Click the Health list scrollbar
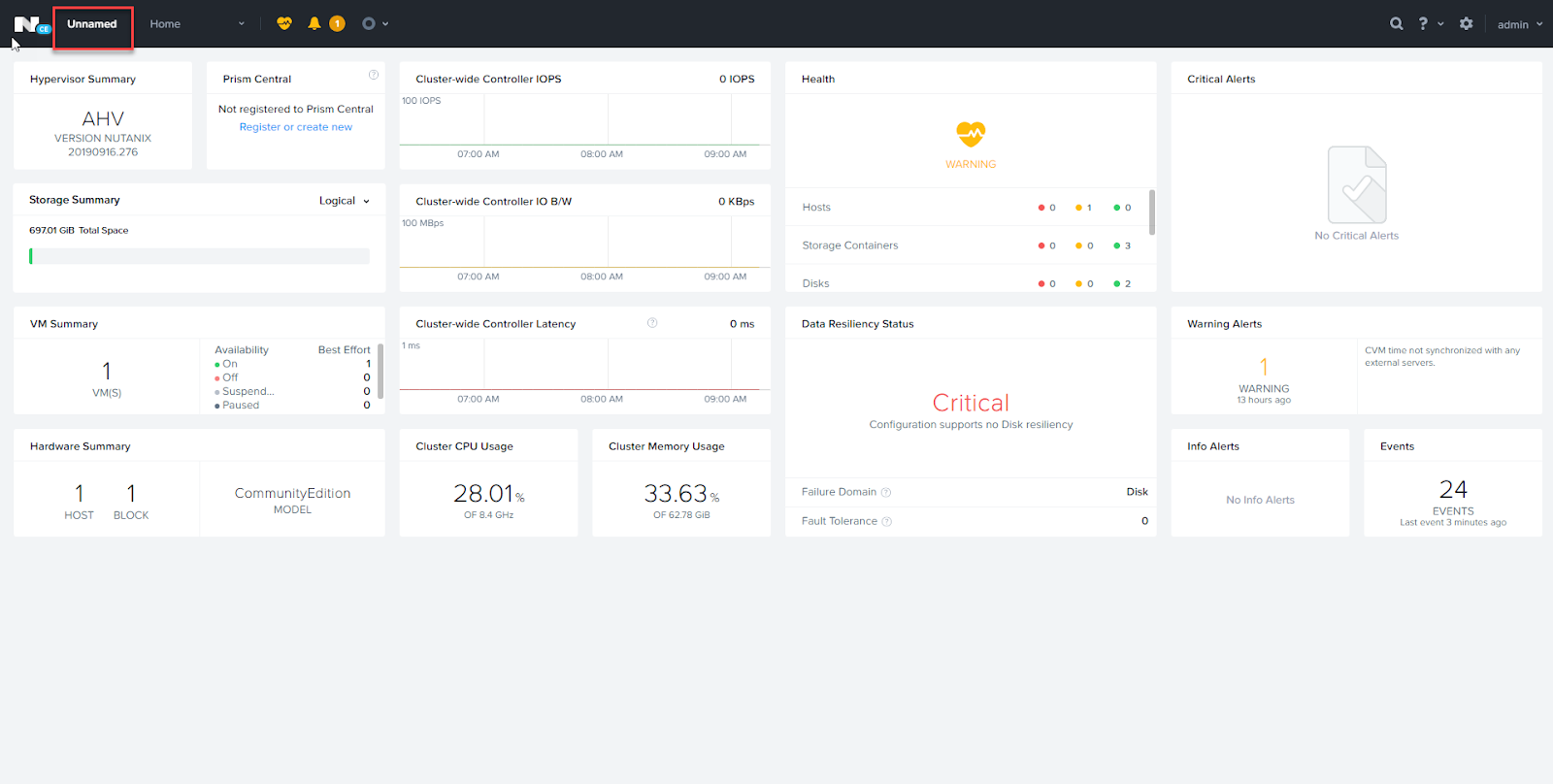This screenshot has width=1553, height=784. (x=1152, y=212)
